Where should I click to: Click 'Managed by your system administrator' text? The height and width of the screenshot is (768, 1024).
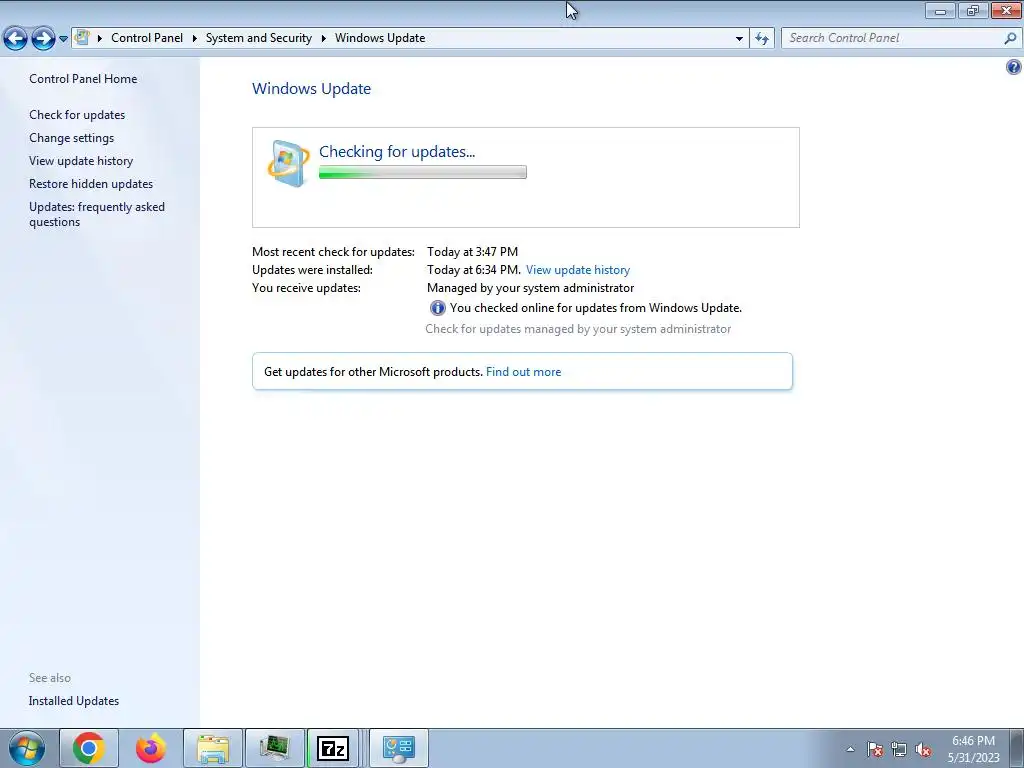530,288
